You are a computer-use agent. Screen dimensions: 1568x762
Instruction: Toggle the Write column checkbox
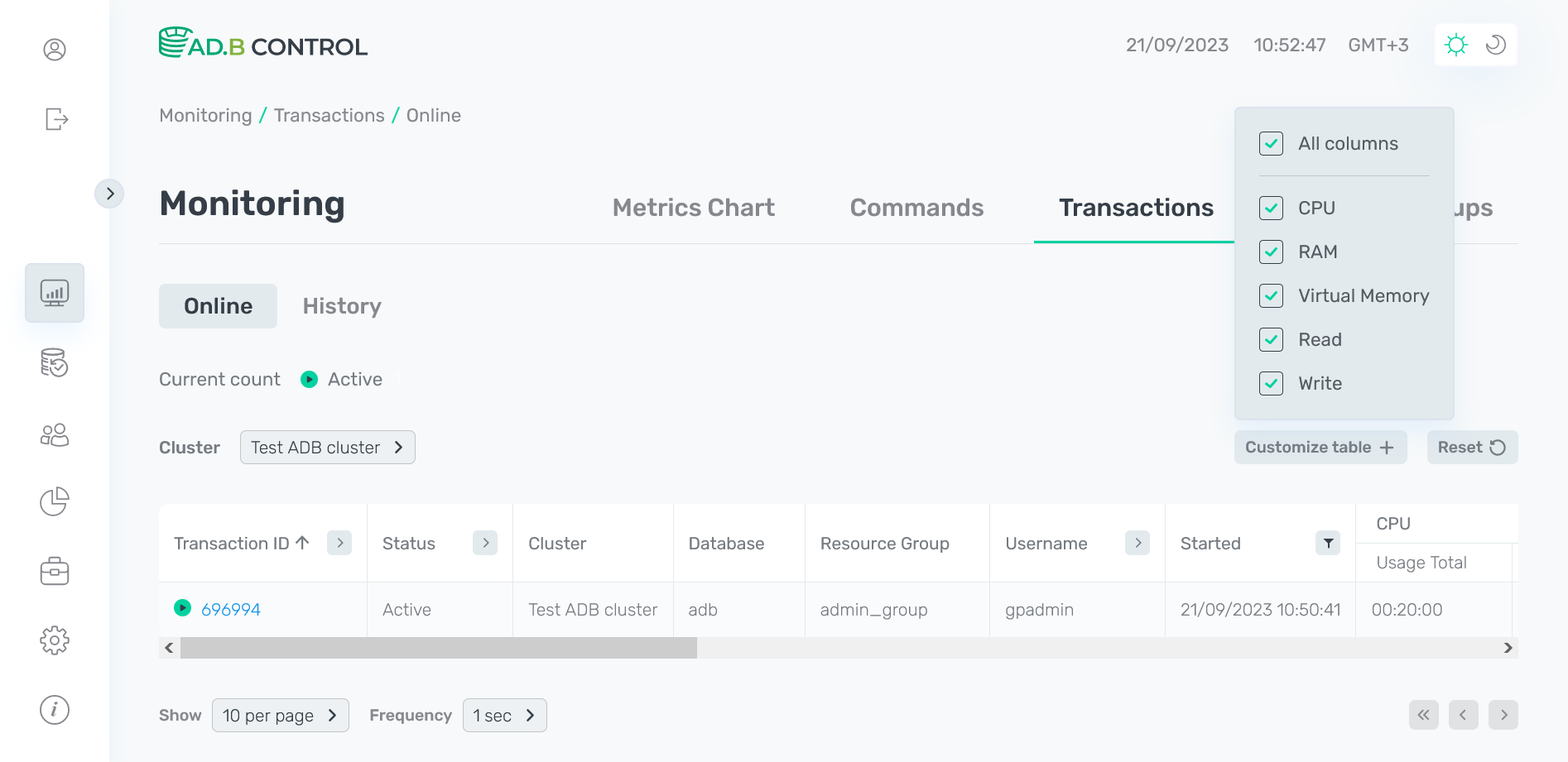1271,384
